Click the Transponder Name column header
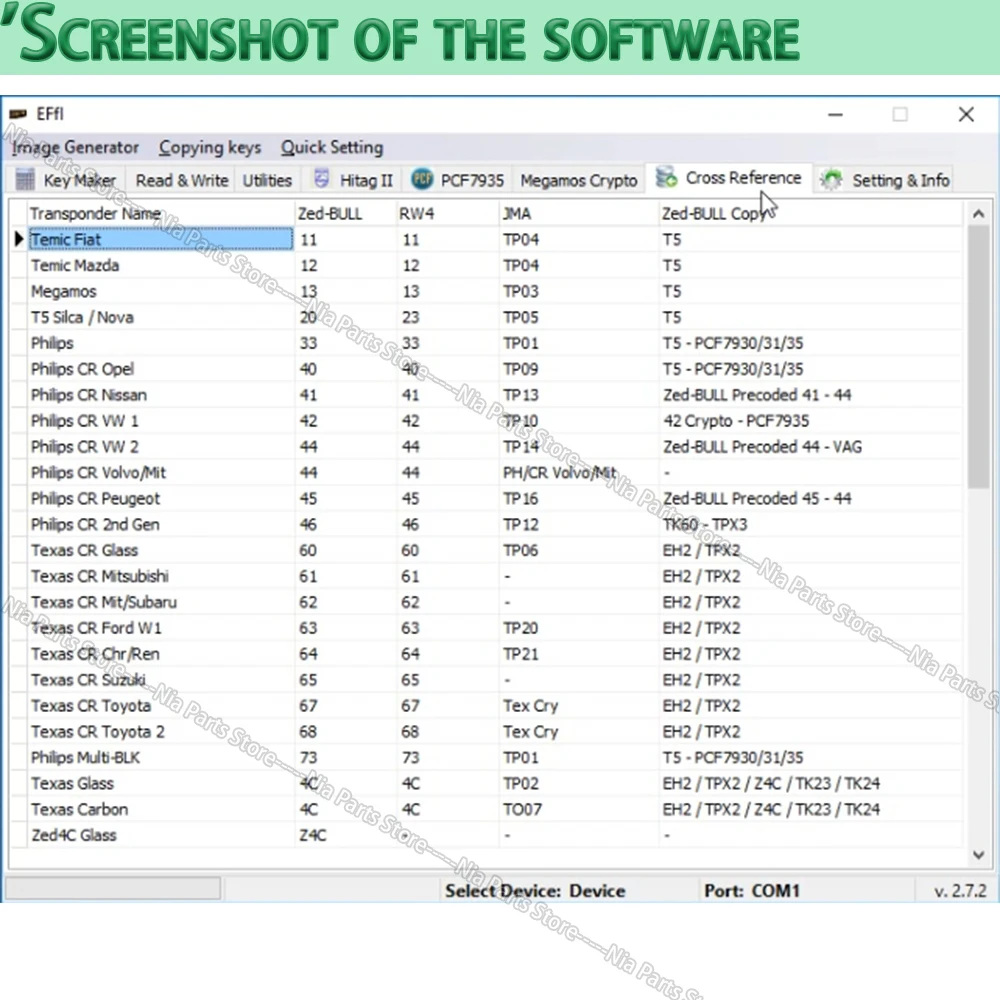The image size is (1000, 1000). 161,213
